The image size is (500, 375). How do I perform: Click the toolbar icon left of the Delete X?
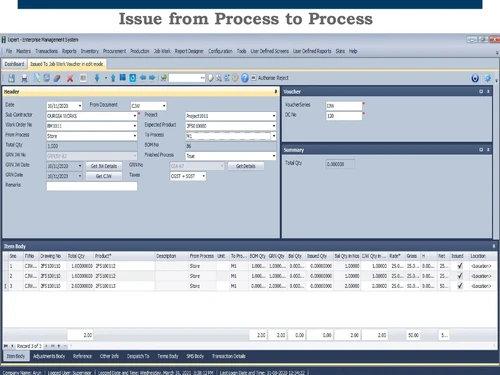click(x=57, y=78)
